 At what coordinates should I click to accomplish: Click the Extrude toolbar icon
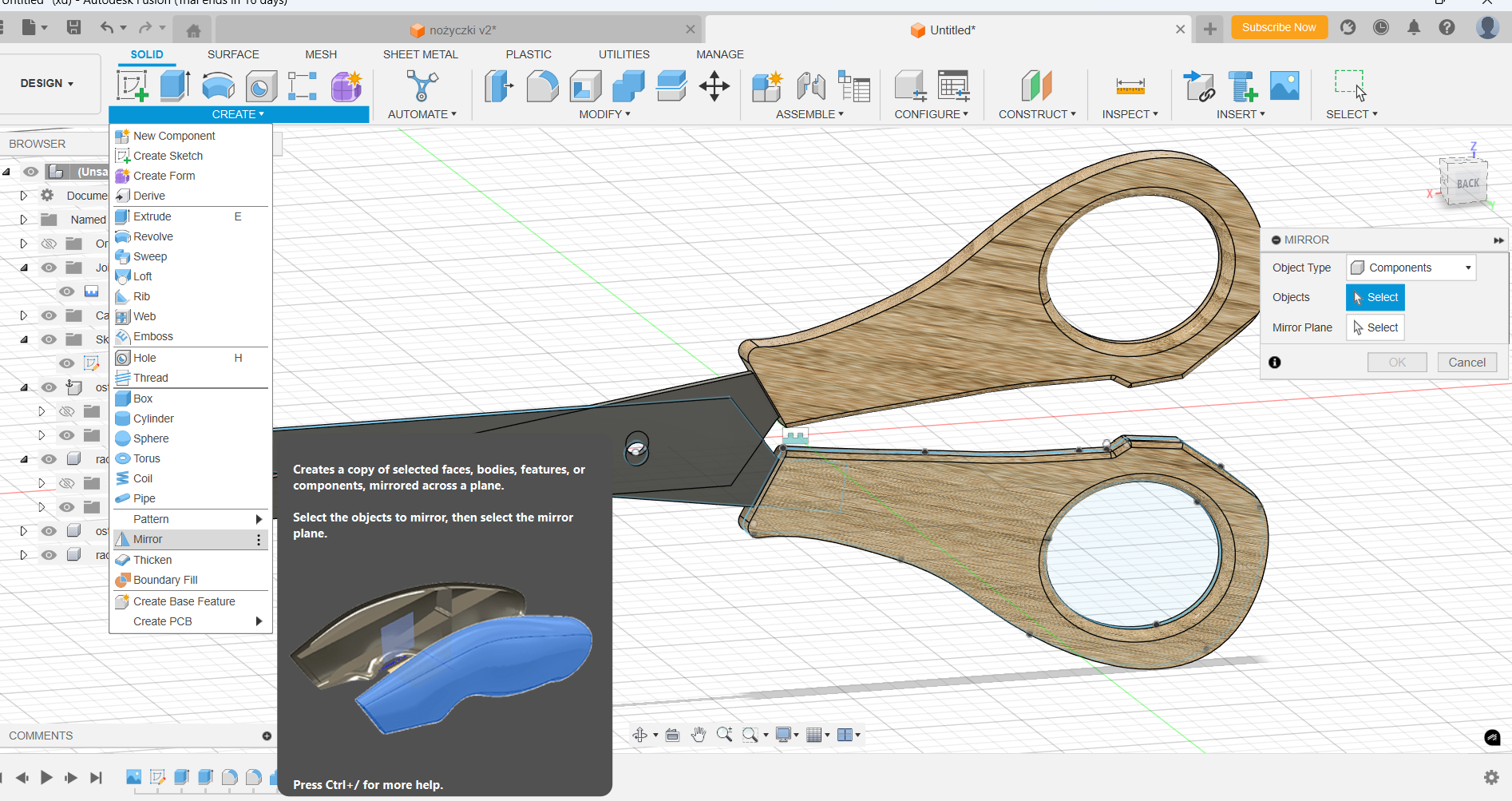click(176, 86)
